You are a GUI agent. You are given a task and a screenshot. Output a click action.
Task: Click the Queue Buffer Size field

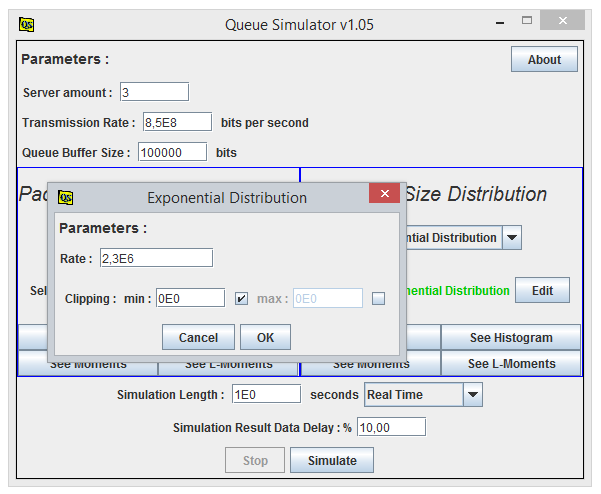pyautogui.click(x=172, y=152)
